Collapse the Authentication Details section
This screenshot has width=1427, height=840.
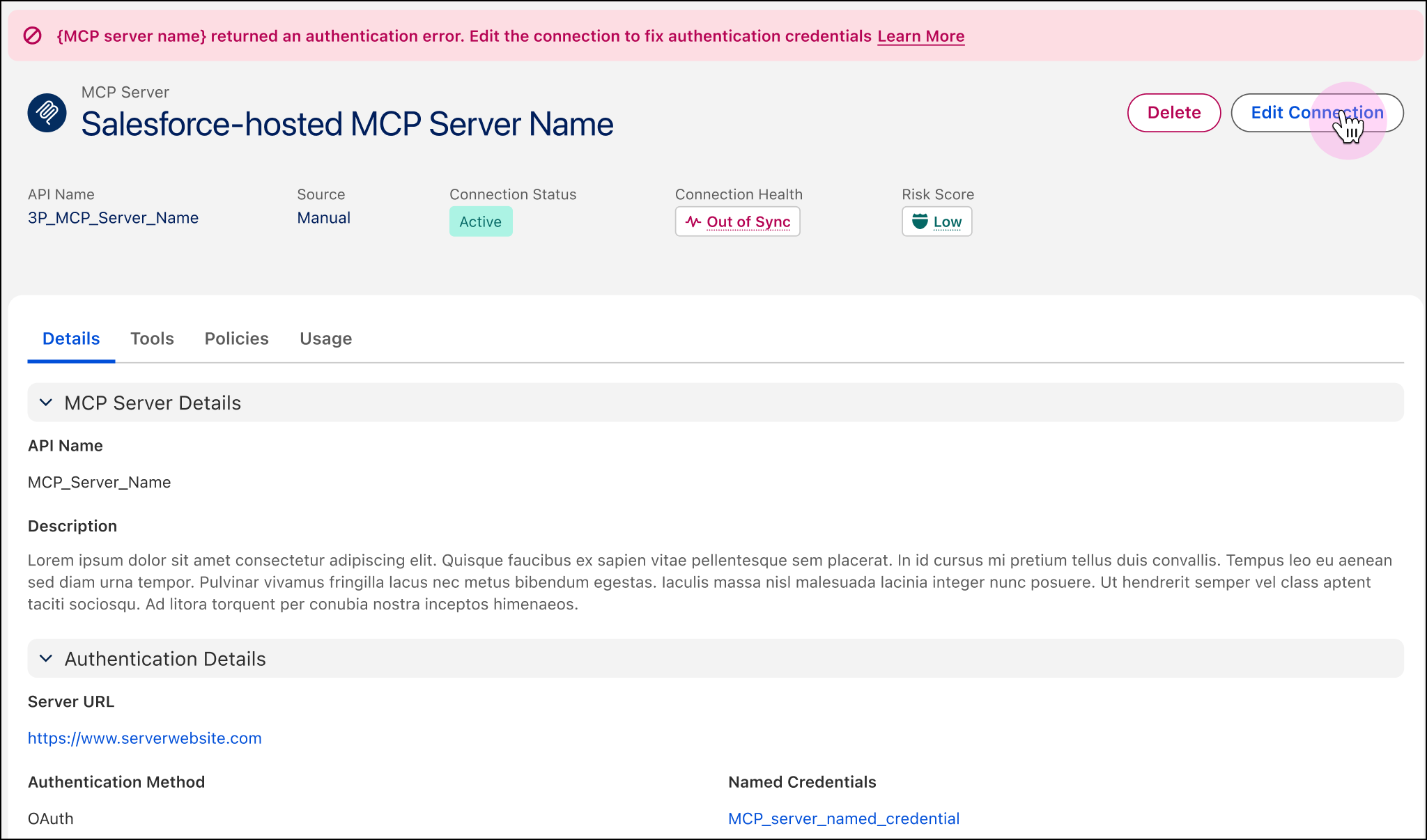46,658
